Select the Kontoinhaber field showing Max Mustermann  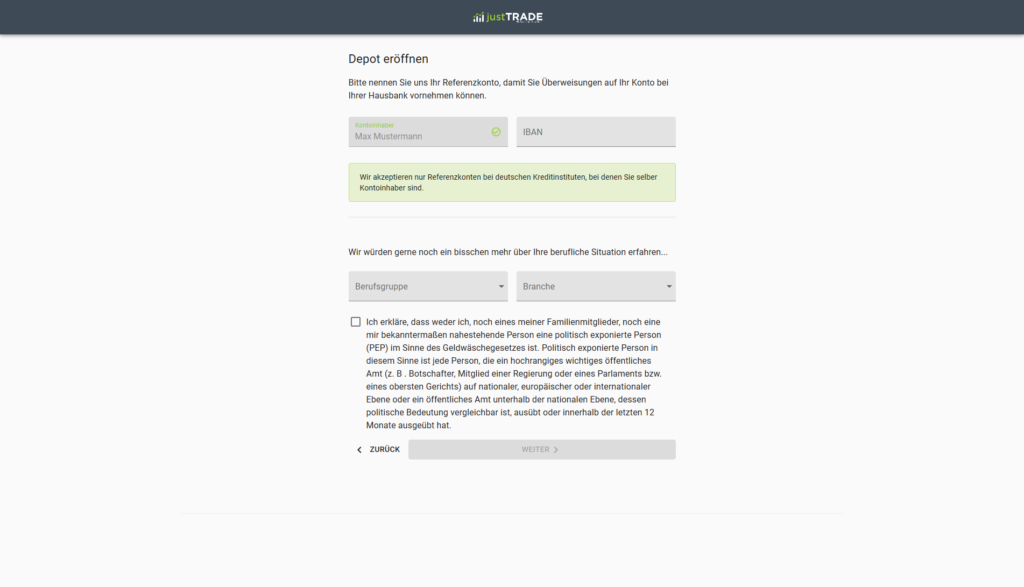(428, 132)
